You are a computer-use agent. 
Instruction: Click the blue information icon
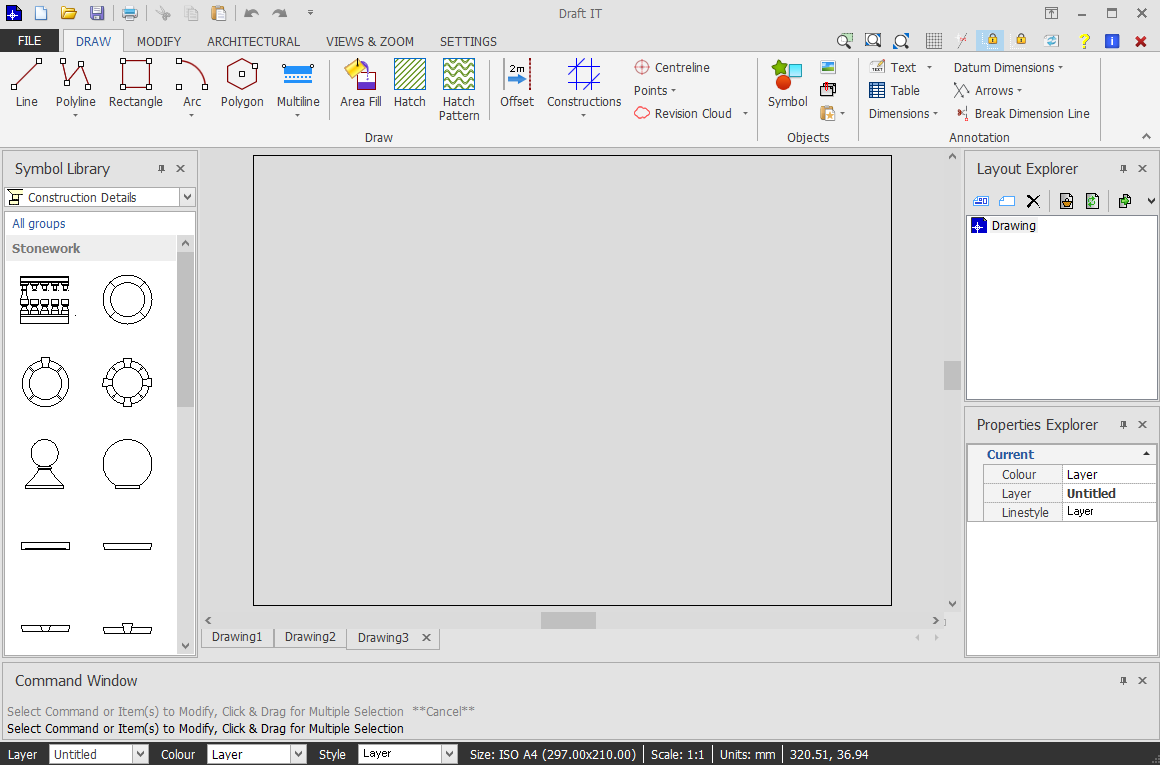(x=1112, y=41)
